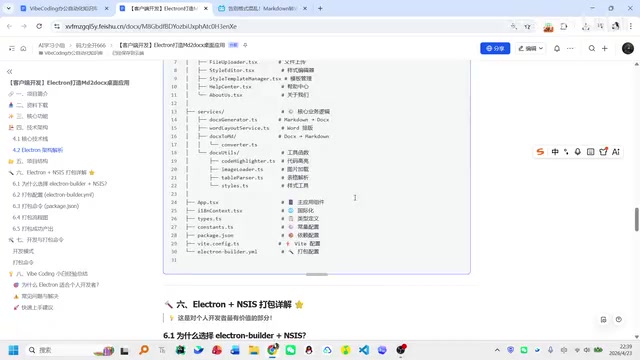Open the 编辑 edit mode dropdown
The height and width of the screenshot is (360, 640).
(530, 48)
